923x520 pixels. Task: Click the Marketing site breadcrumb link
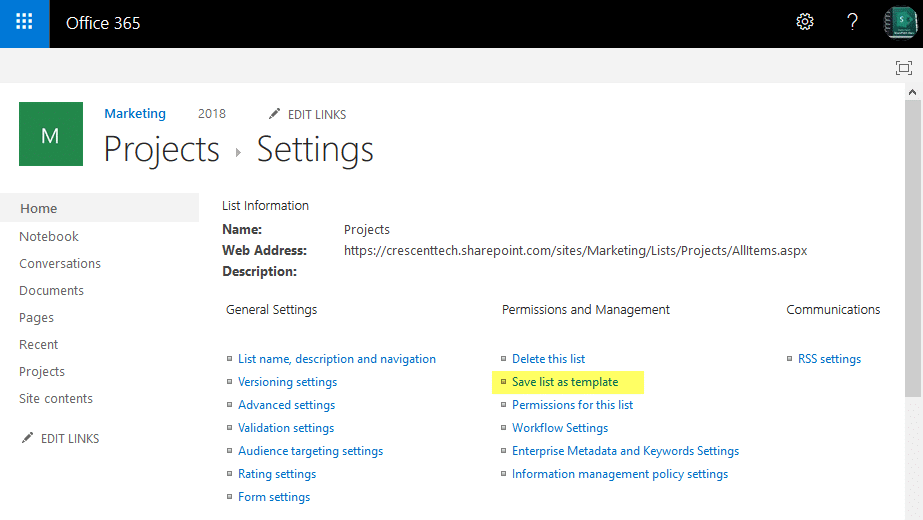tap(135, 114)
